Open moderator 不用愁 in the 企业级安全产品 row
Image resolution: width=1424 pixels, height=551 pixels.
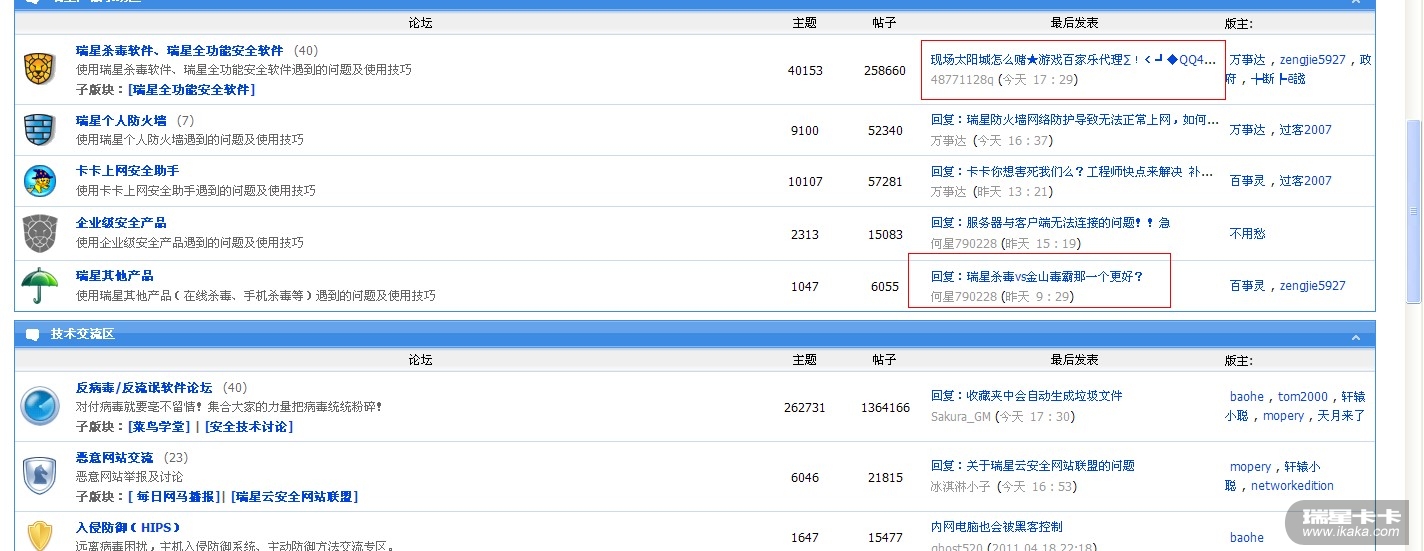click(x=1247, y=233)
